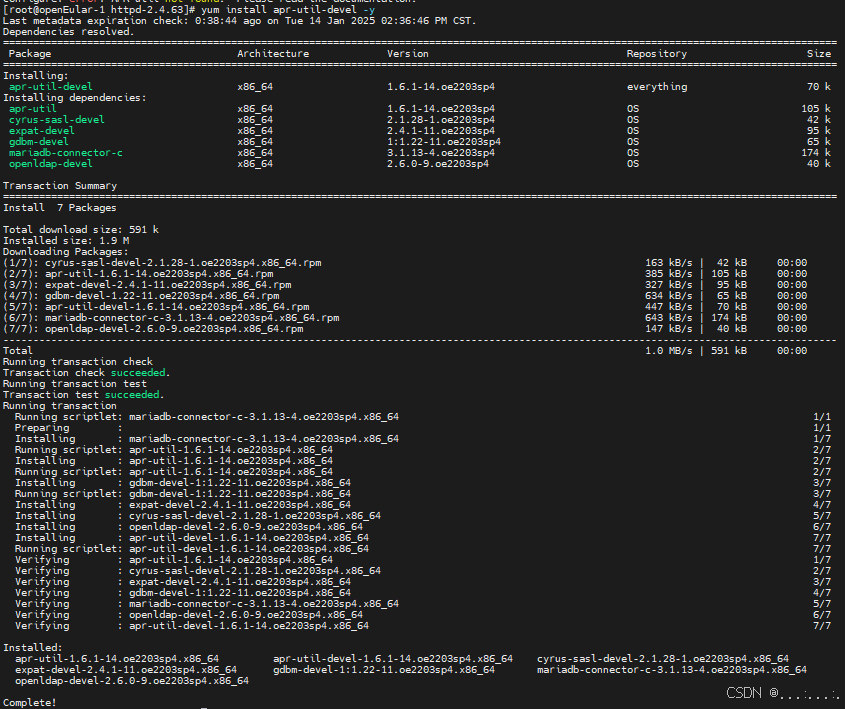This screenshot has width=846, height=709.
Task: Select 'cyrus-sasl-devel-2.1.28-1' under Installed list
Action: (663, 659)
